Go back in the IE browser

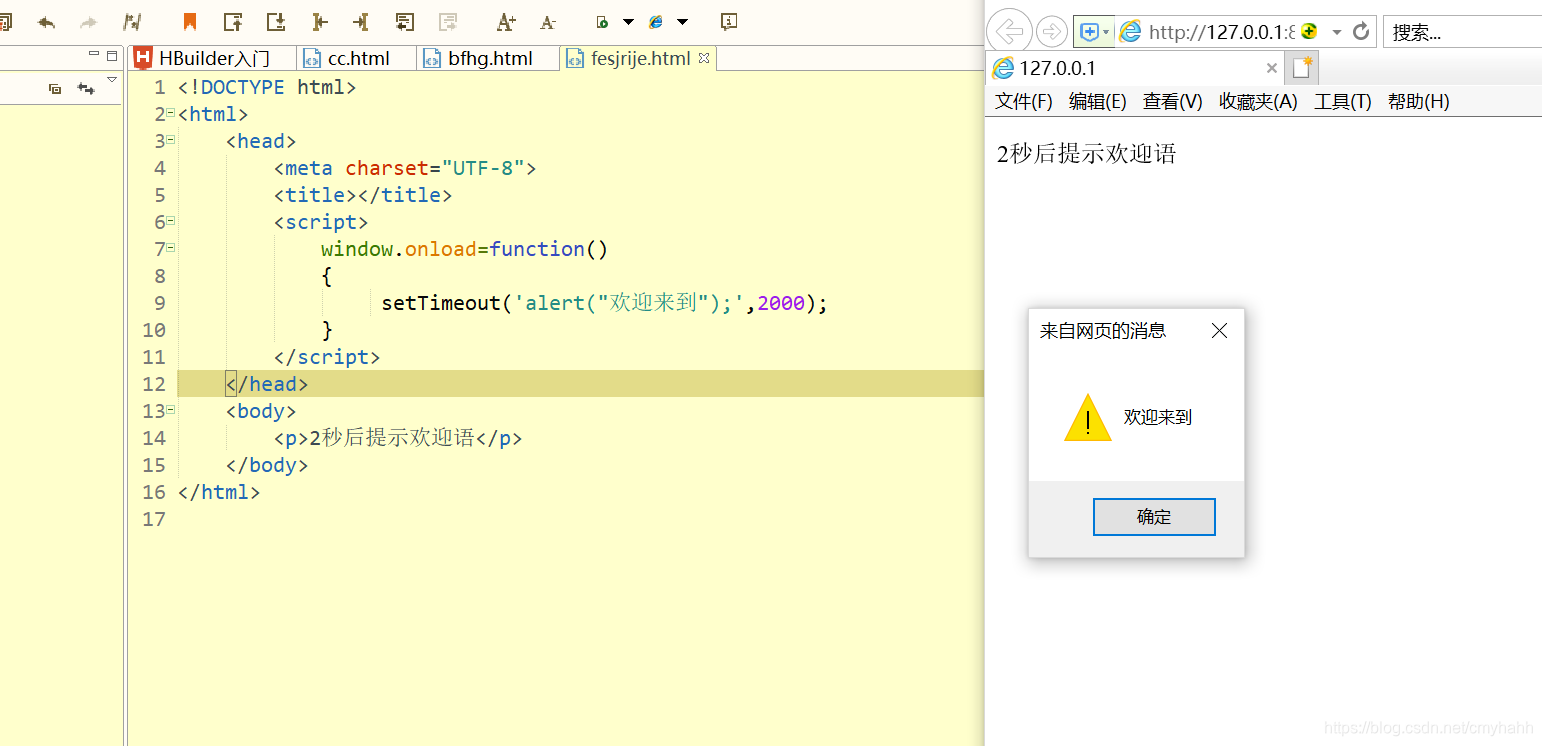tap(1011, 31)
